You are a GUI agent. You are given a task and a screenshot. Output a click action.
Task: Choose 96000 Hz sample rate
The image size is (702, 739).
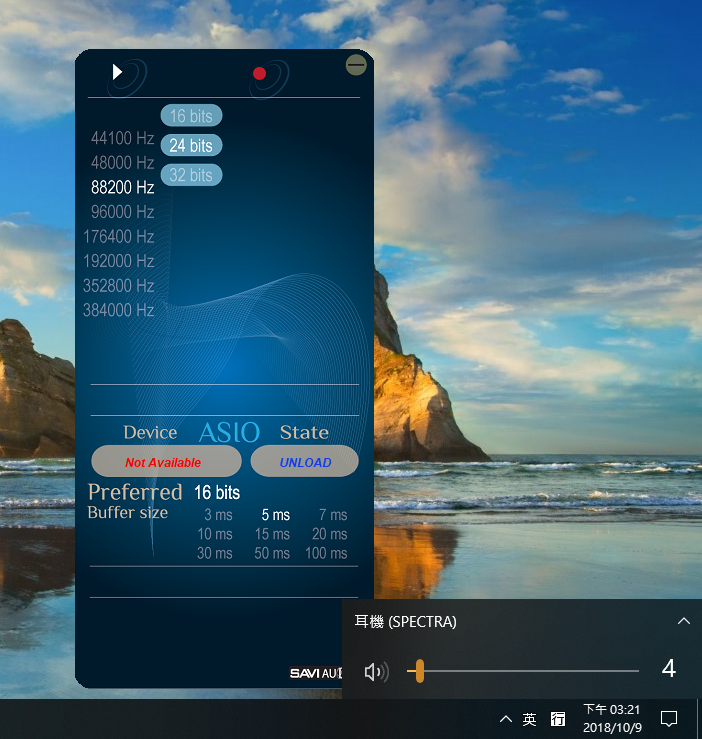tap(123, 212)
